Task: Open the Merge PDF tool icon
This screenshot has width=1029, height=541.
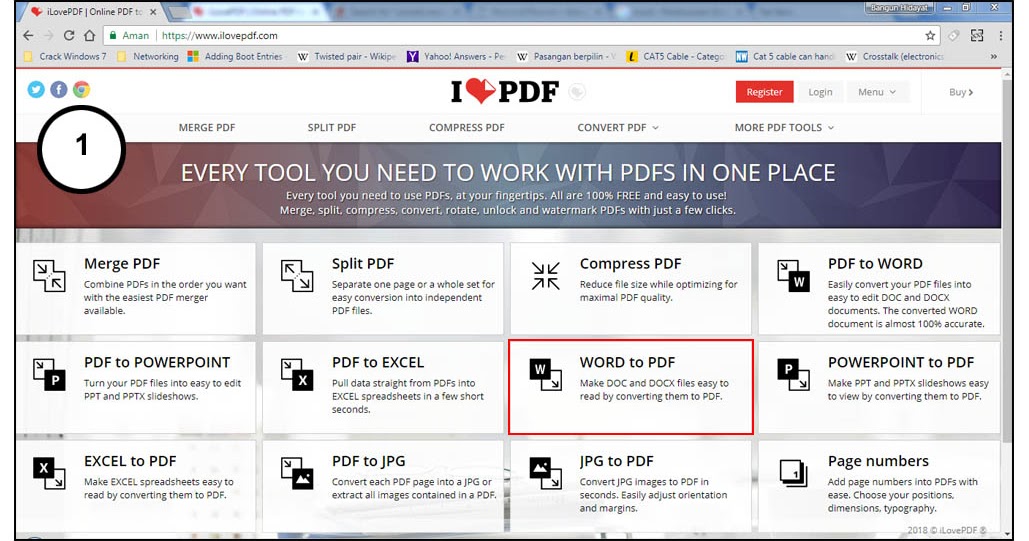Action: [x=49, y=276]
